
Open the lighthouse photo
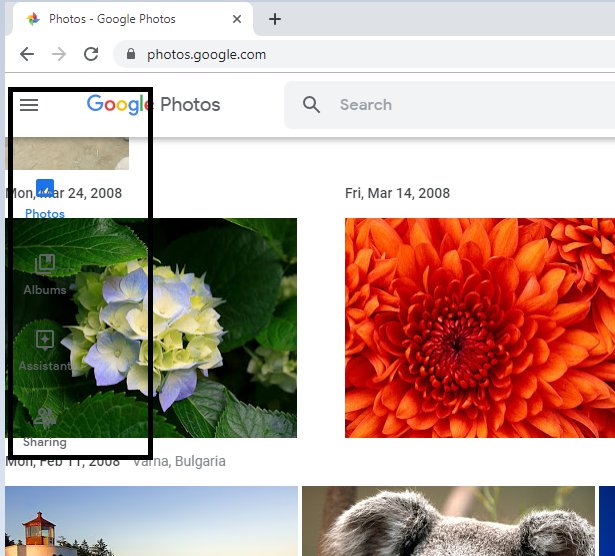point(151,521)
